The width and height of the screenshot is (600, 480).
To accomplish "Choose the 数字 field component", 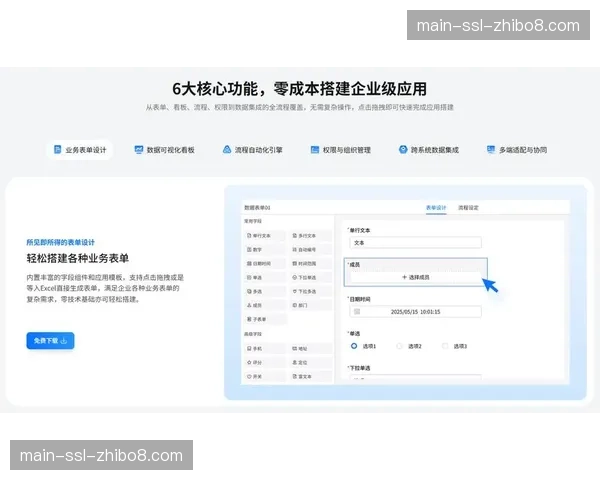I will [265, 250].
